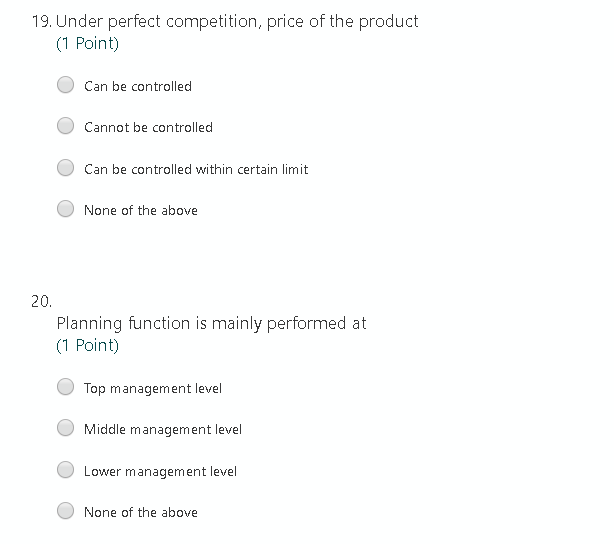Choose the 'Top management level' radio button
The width and height of the screenshot is (614, 544).
tap(65, 387)
